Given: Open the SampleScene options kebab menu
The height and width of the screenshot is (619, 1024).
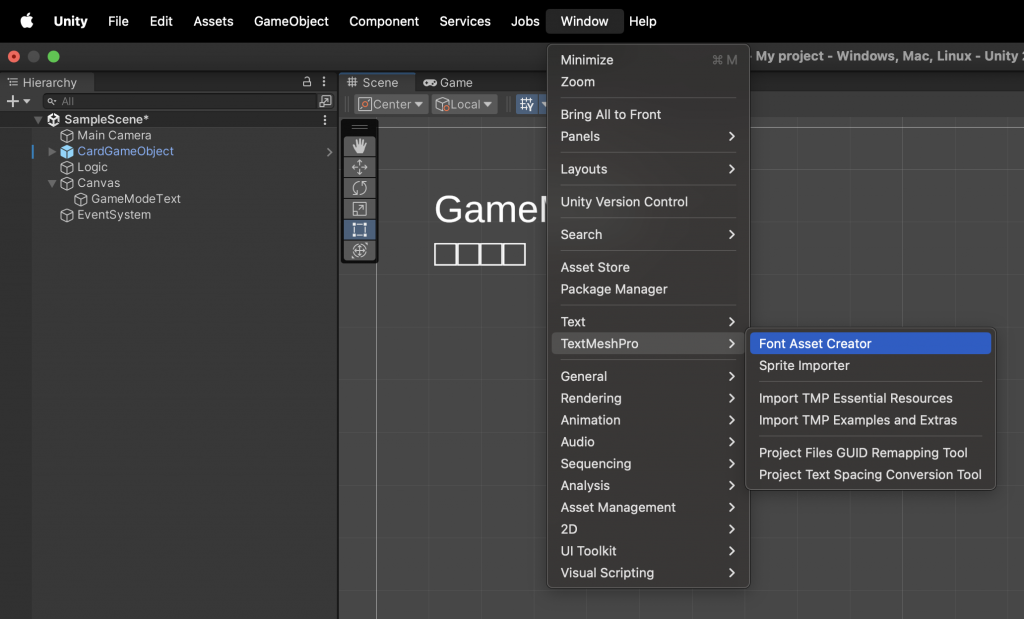Looking at the screenshot, I should pyautogui.click(x=325, y=120).
